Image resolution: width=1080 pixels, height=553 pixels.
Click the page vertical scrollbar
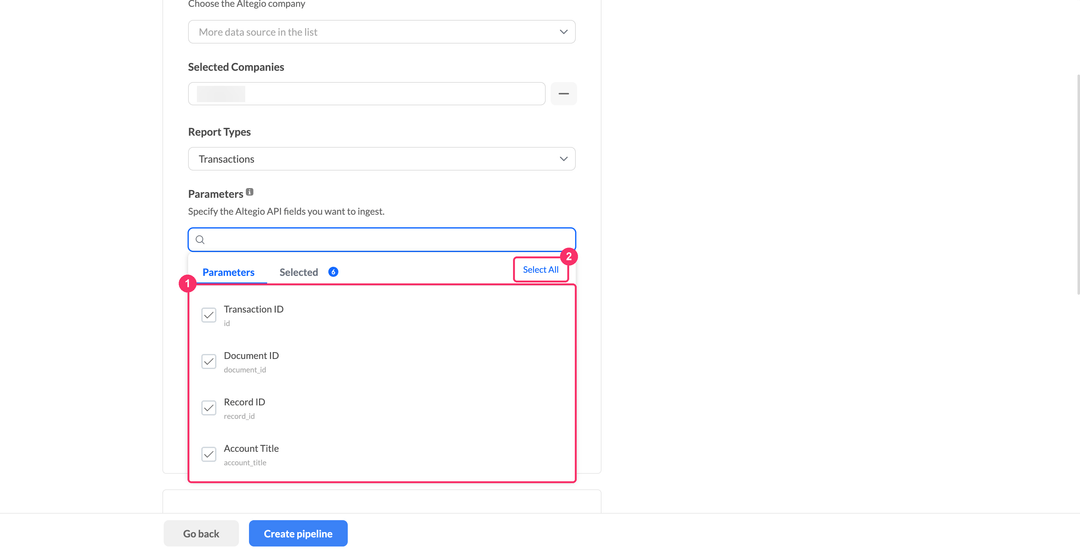[x=1077, y=185]
